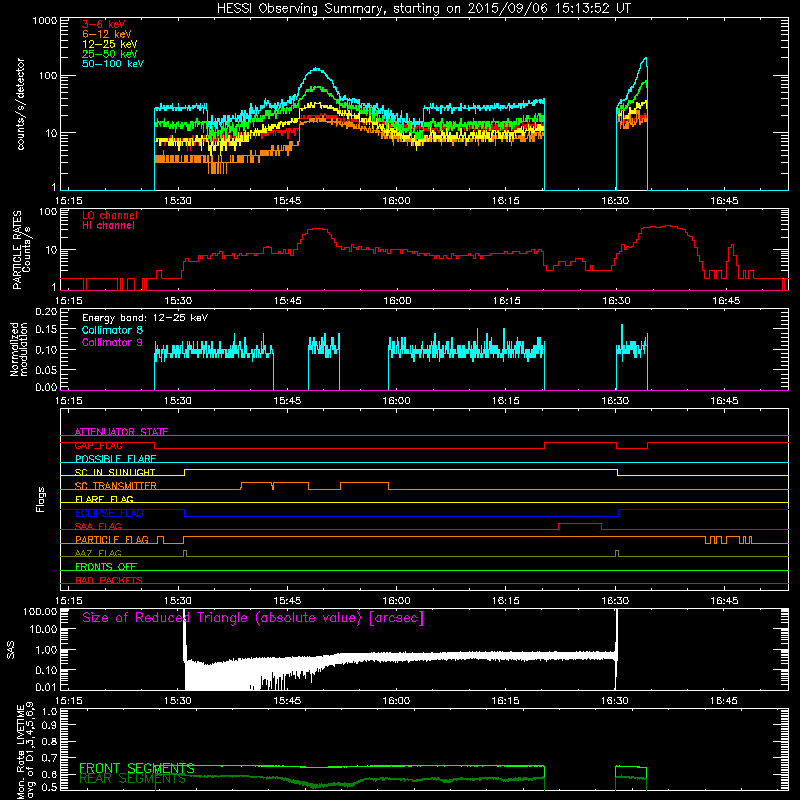This screenshot has height=800, width=800.
Task: Click the HI channel legend label
Action: point(108,226)
